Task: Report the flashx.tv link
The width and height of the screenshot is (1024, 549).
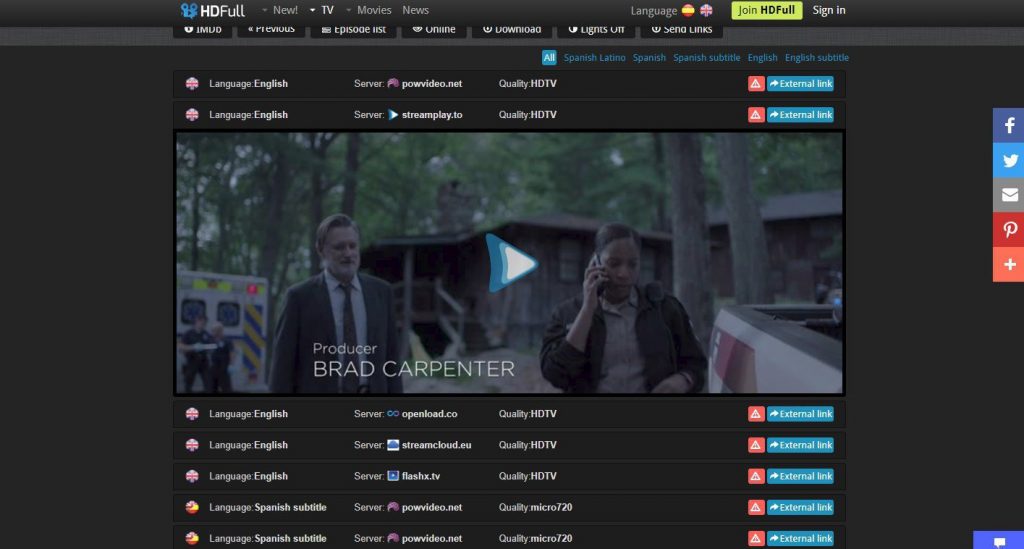Action: [756, 477]
